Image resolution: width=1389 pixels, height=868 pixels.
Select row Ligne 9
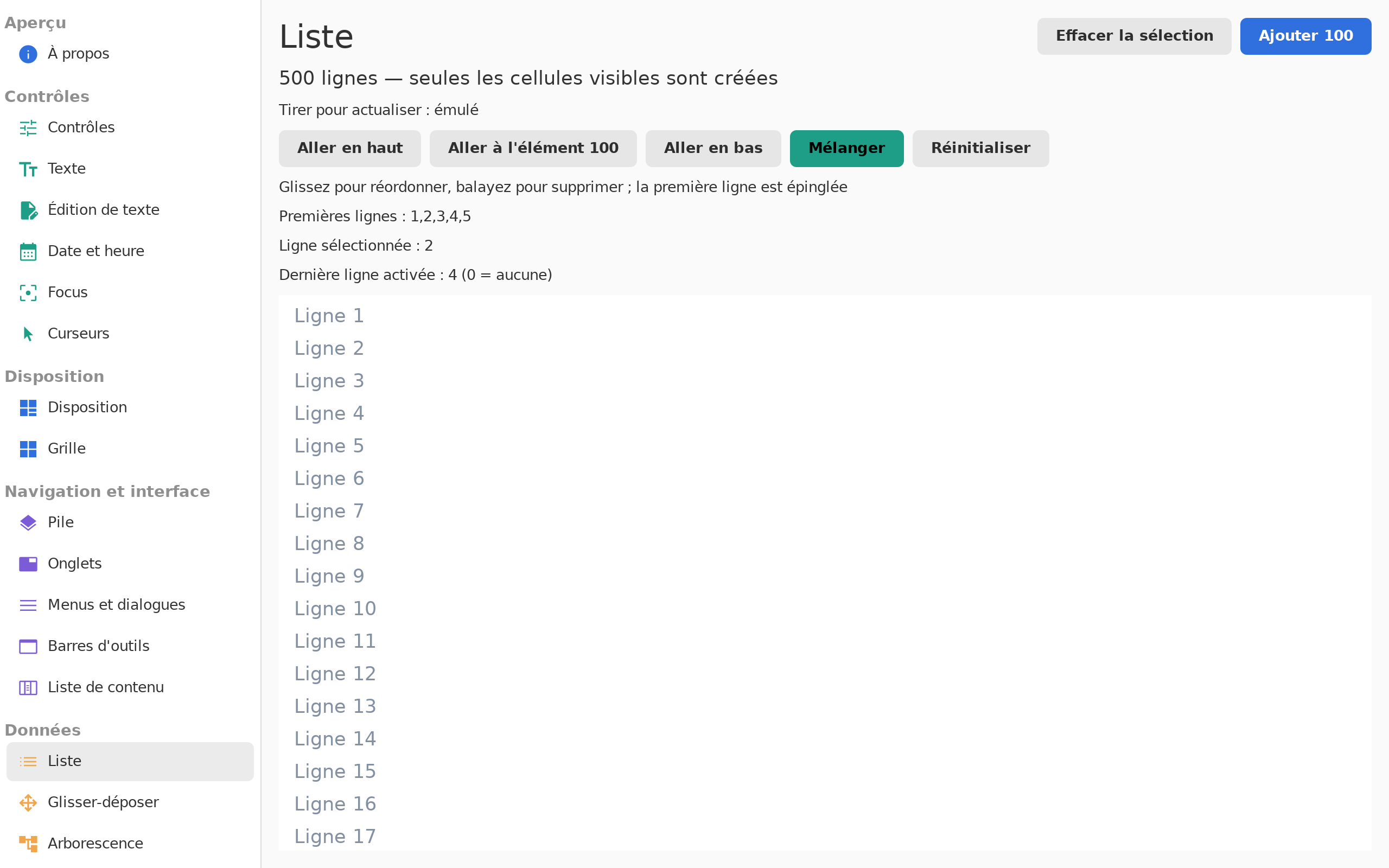(x=825, y=576)
